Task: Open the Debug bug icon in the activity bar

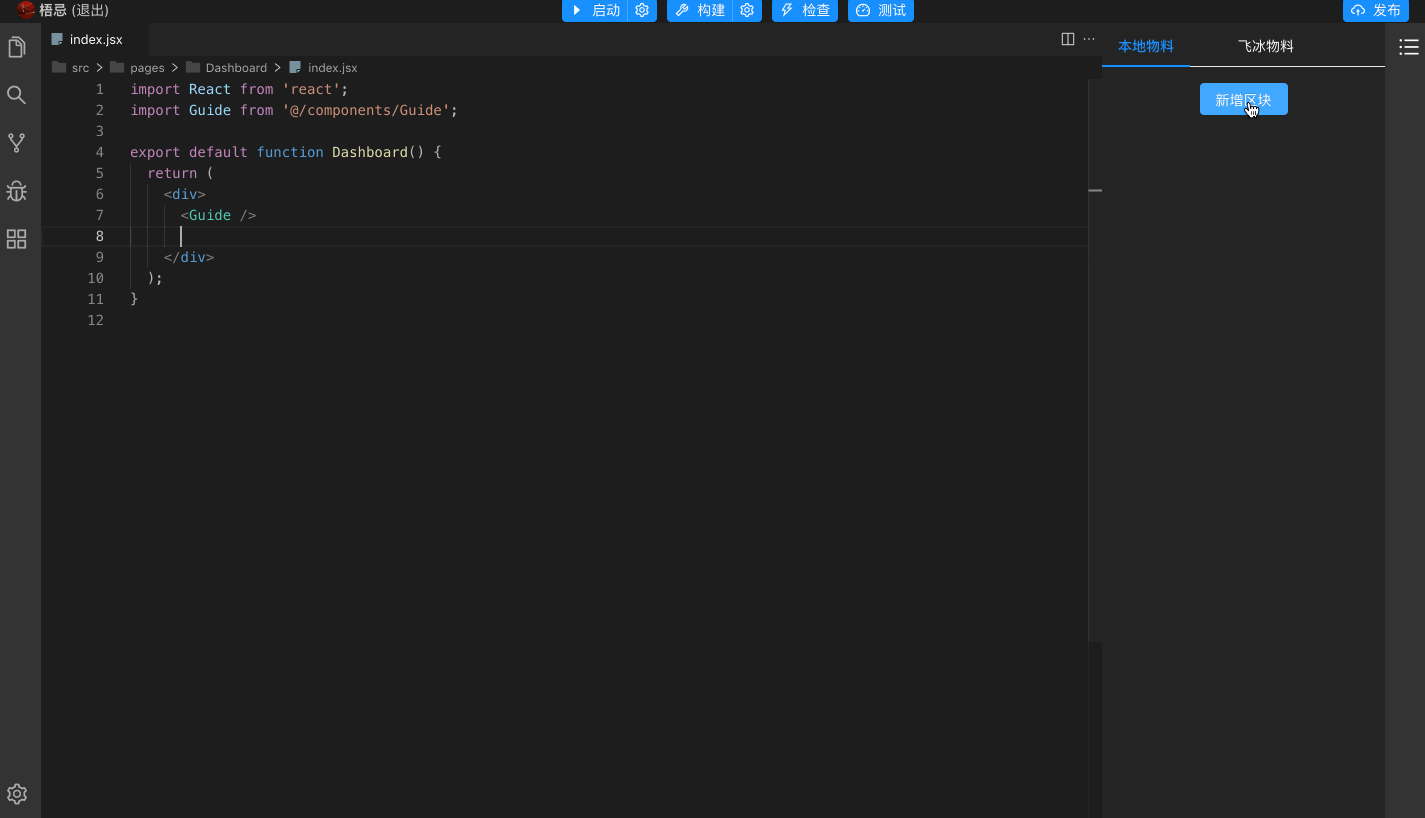Action: 17,191
